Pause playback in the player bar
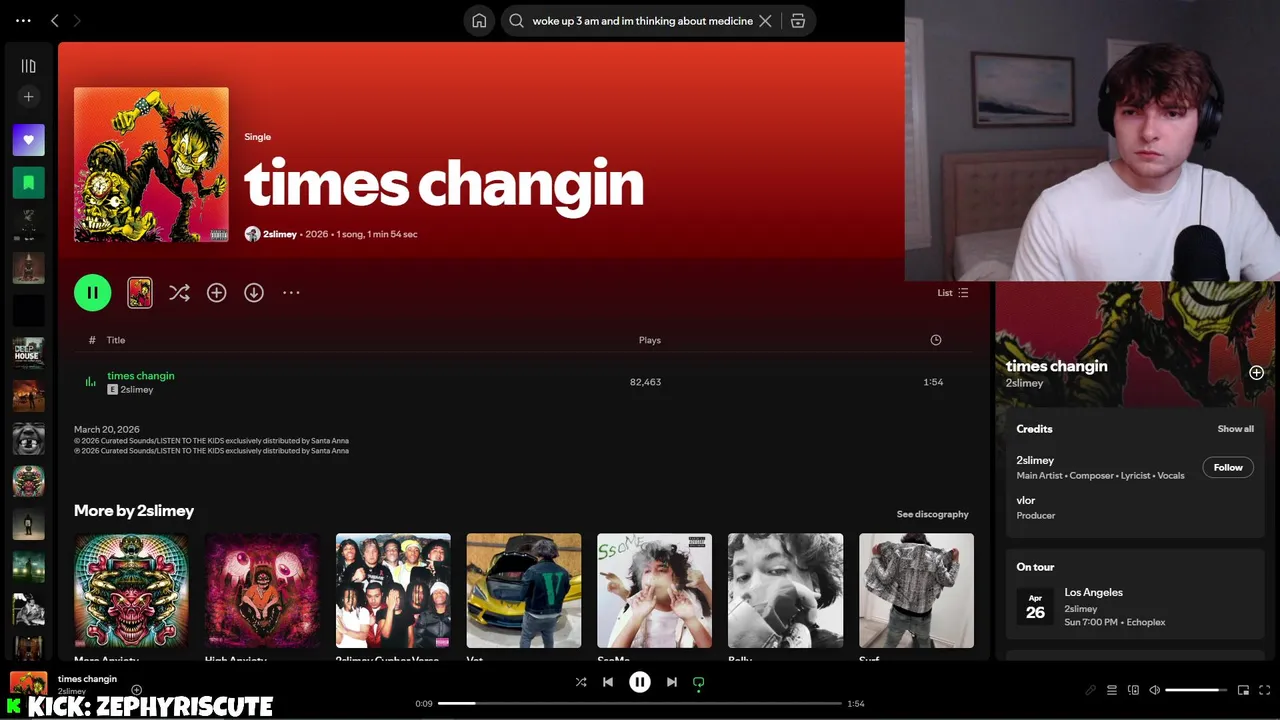The image size is (1280, 720). 640,682
